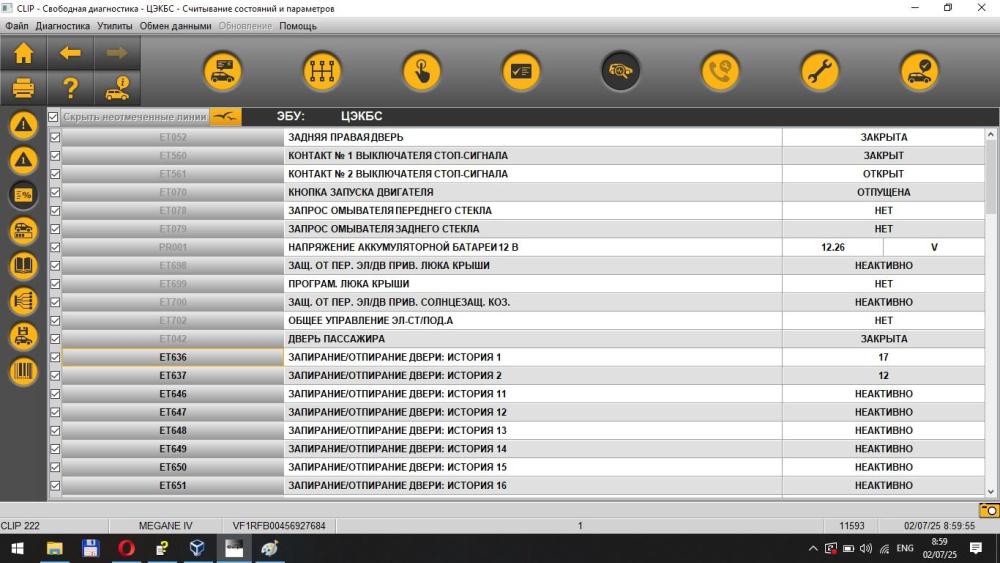1000x563 pixels.
Task: Open the car configuration sidebar icon
Action: tap(24, 231)
